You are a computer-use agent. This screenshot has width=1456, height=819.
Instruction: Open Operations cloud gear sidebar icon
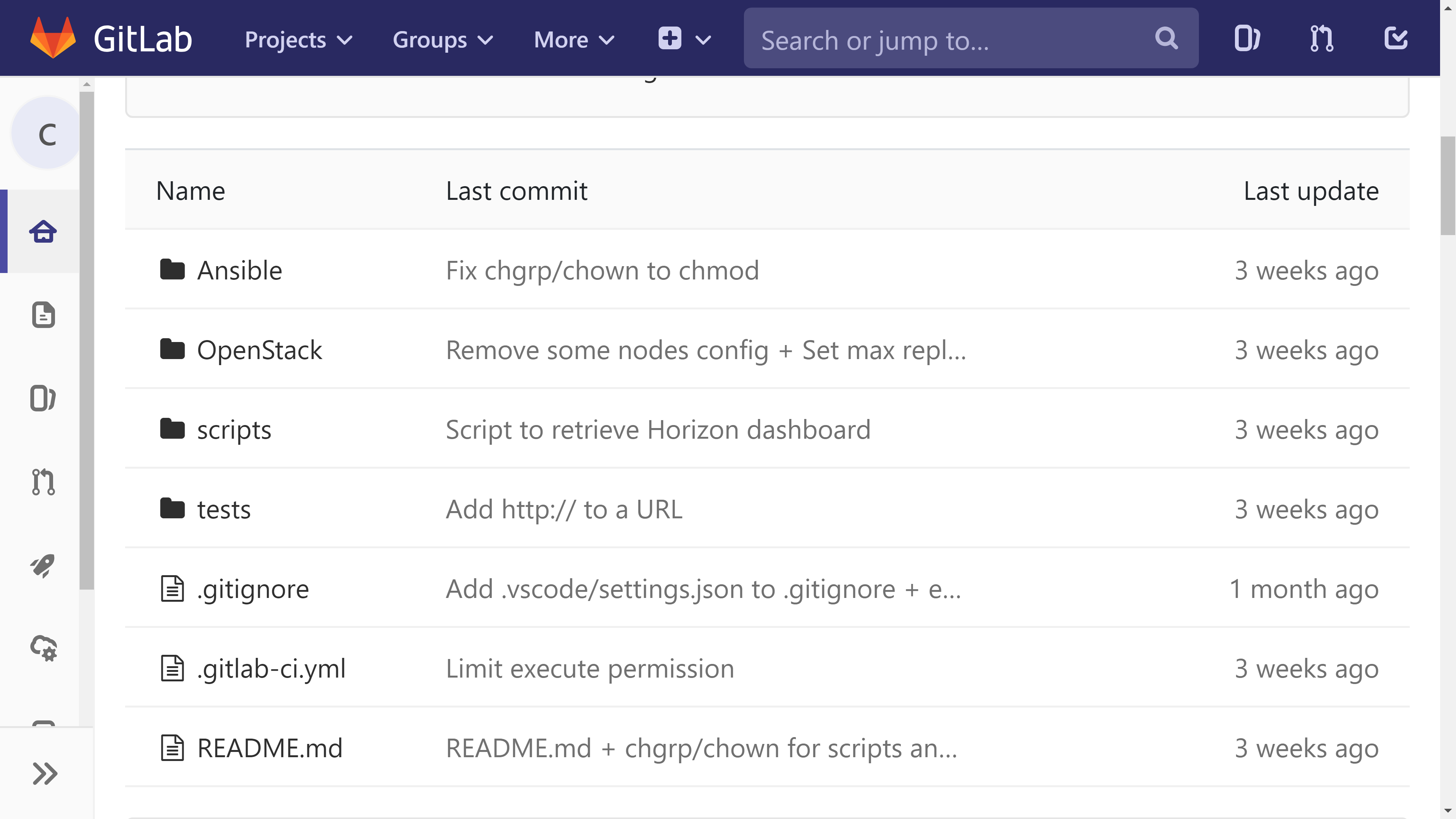coord(43,648)
